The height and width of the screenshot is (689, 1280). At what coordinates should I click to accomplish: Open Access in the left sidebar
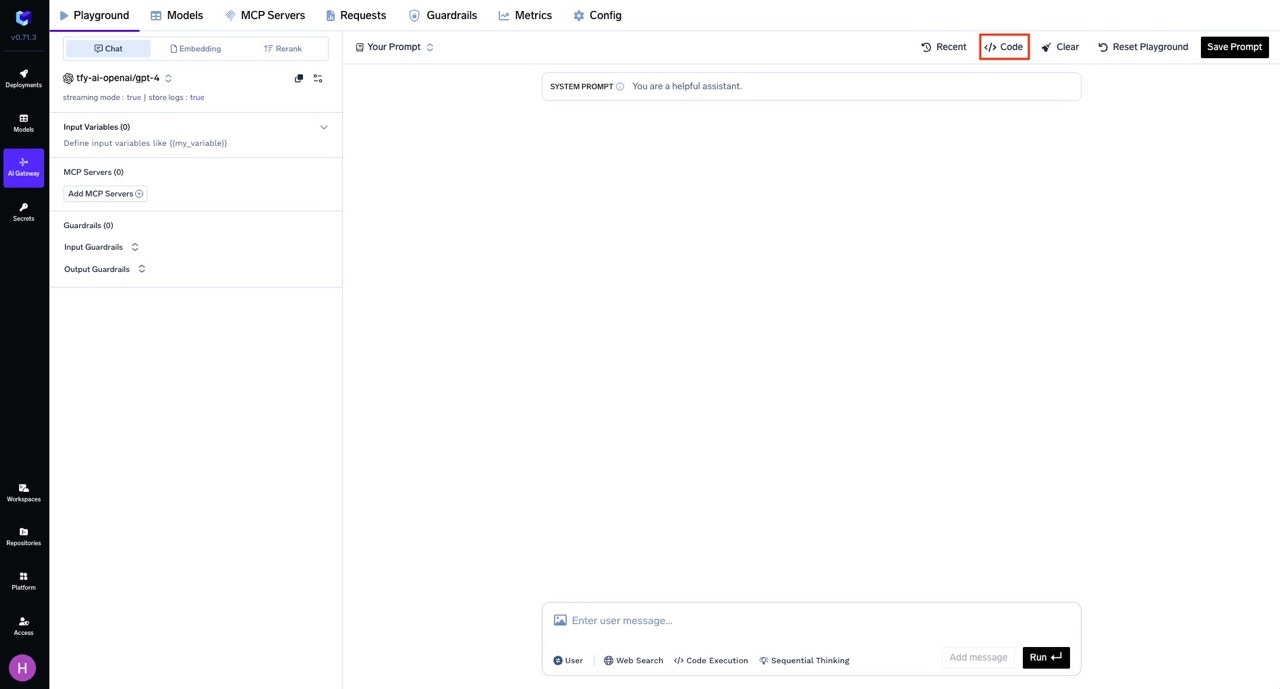pos(23,626)
